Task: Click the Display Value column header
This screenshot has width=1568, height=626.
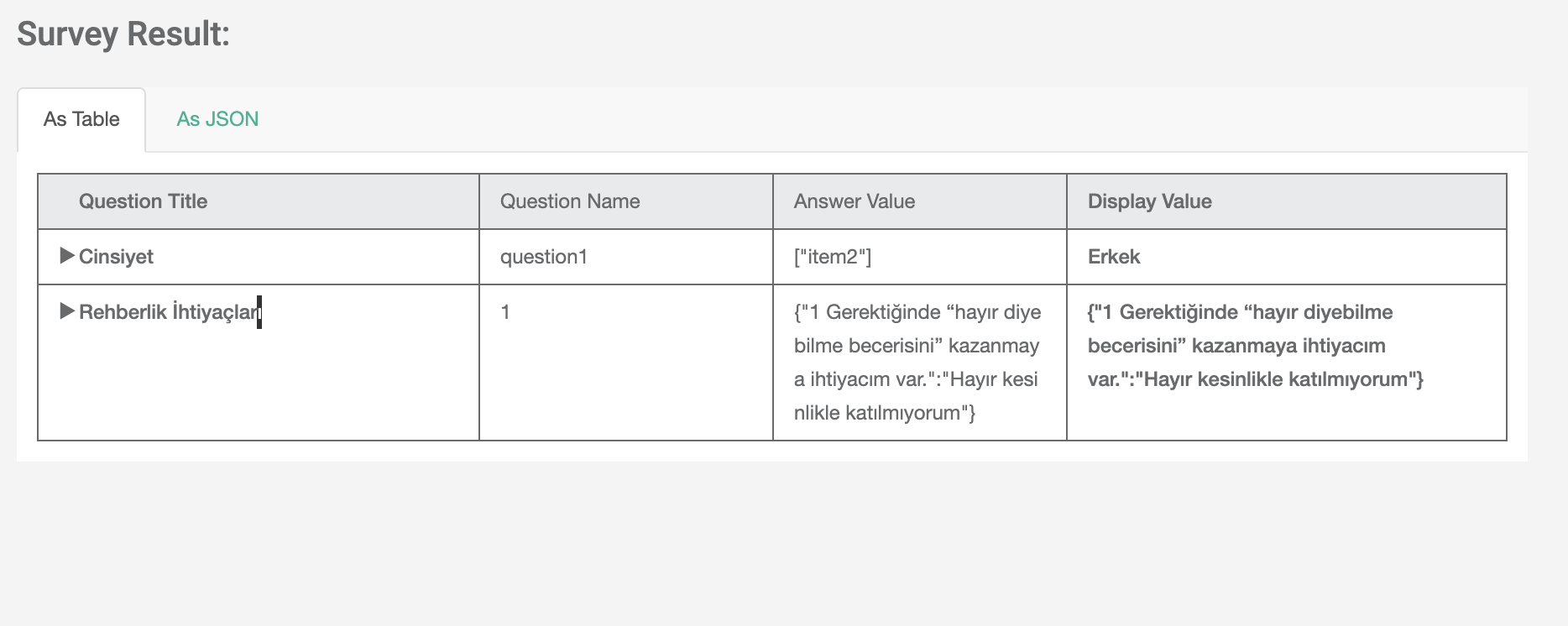Action: [1149, 201]
